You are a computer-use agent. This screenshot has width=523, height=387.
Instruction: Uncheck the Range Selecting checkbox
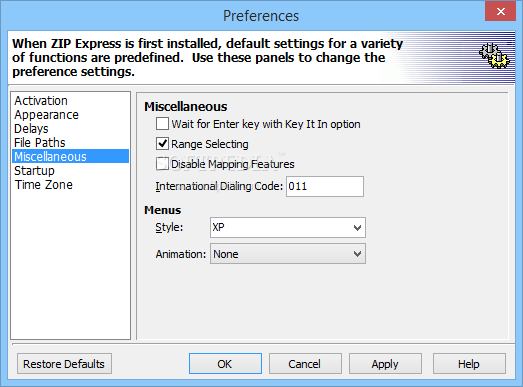162,144
